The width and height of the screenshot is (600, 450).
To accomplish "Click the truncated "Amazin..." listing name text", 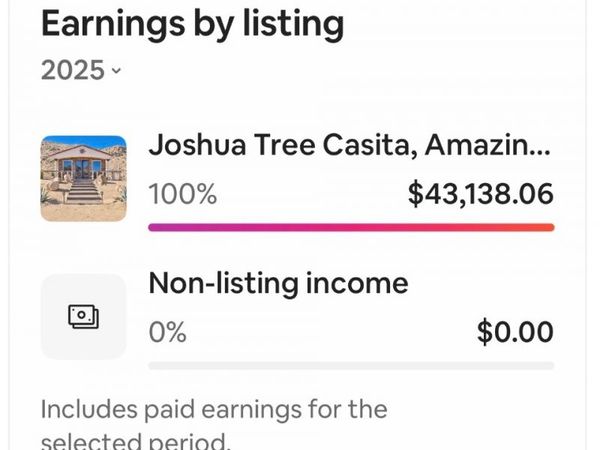I will [x=488, y=145].
